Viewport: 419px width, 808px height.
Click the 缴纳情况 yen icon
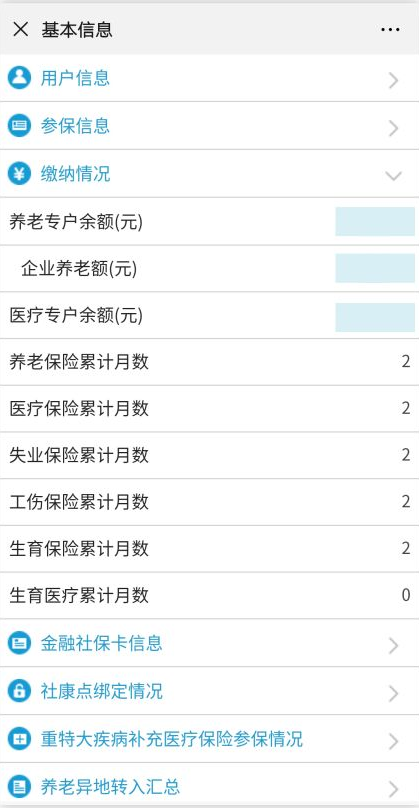(20, 174)
